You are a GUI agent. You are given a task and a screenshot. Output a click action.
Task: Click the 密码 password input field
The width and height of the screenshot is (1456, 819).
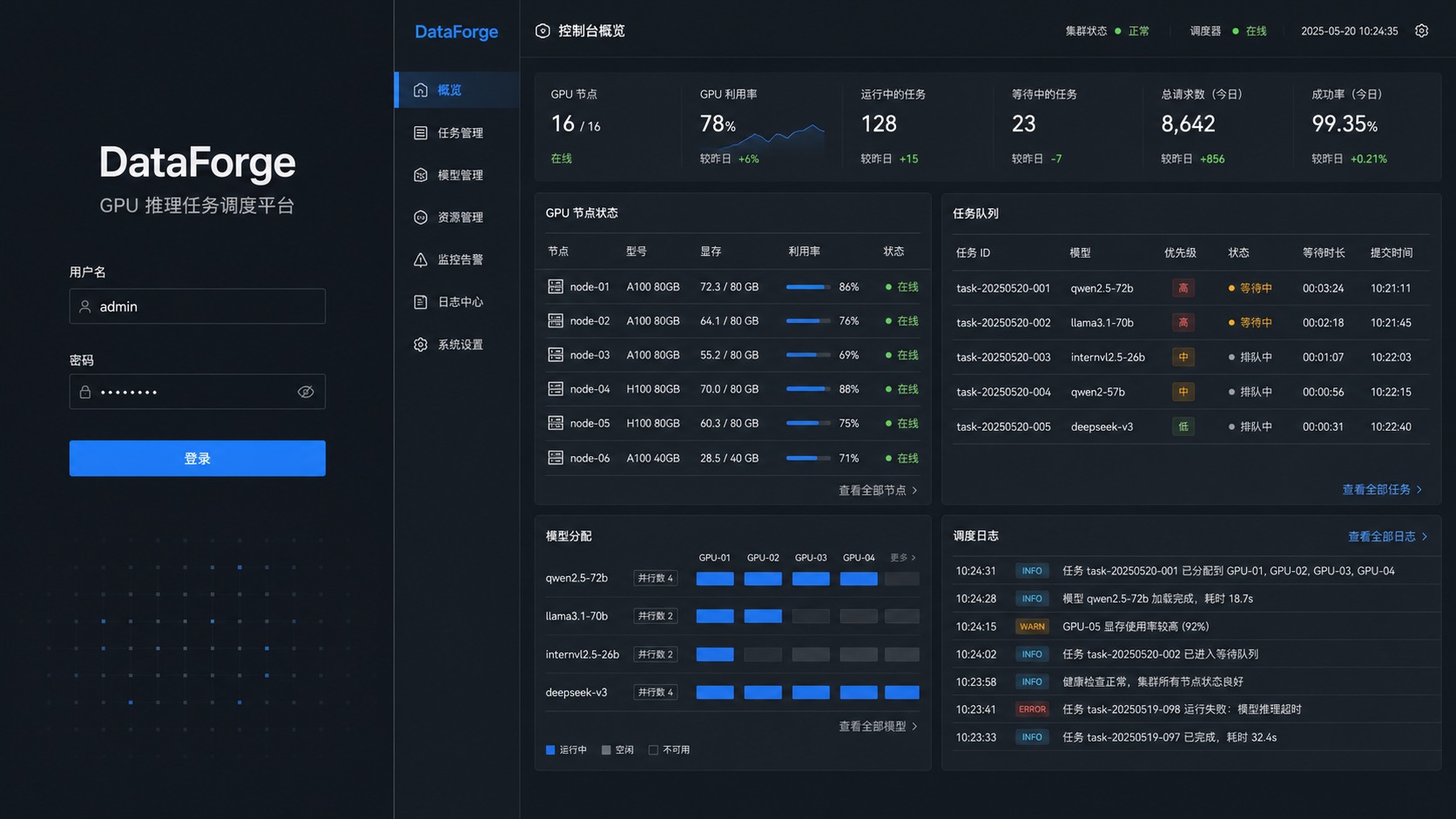198,392
